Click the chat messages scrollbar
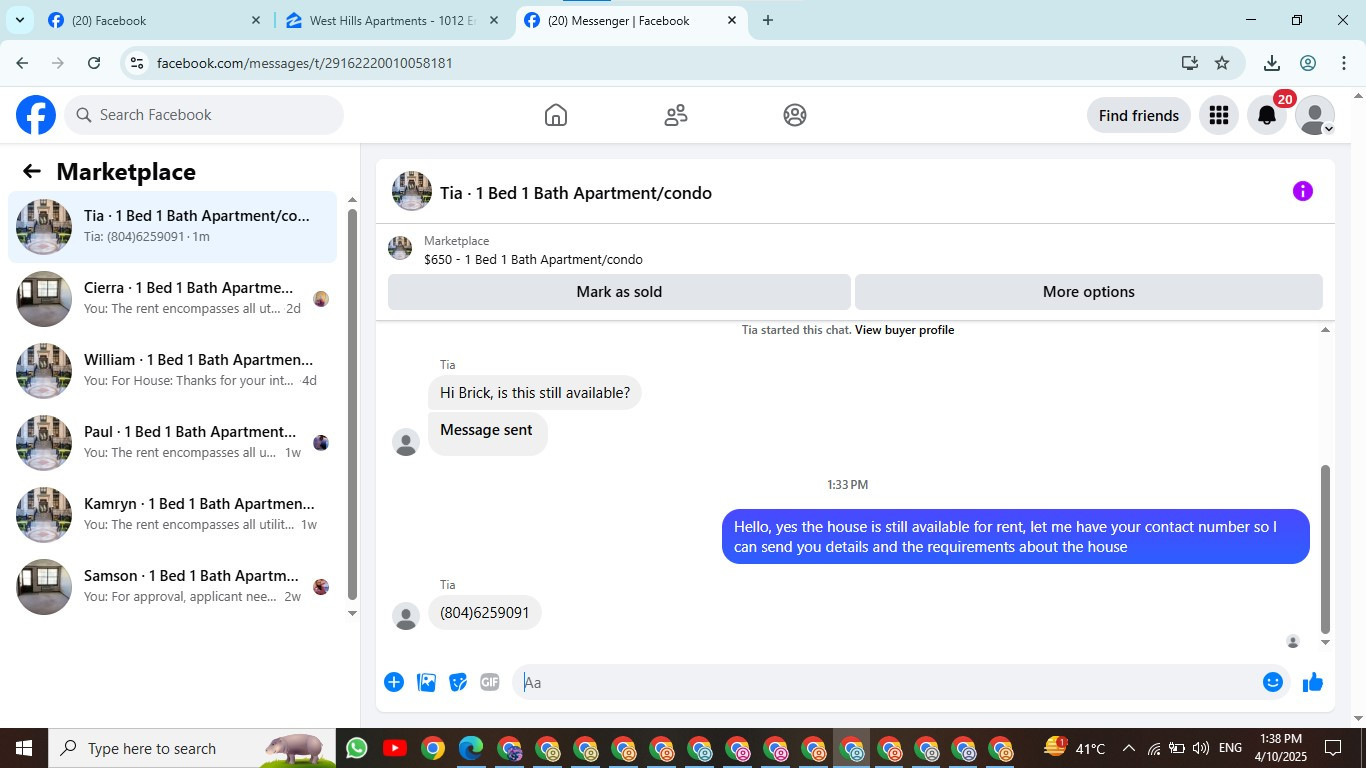 click(x=1326, y=550)
